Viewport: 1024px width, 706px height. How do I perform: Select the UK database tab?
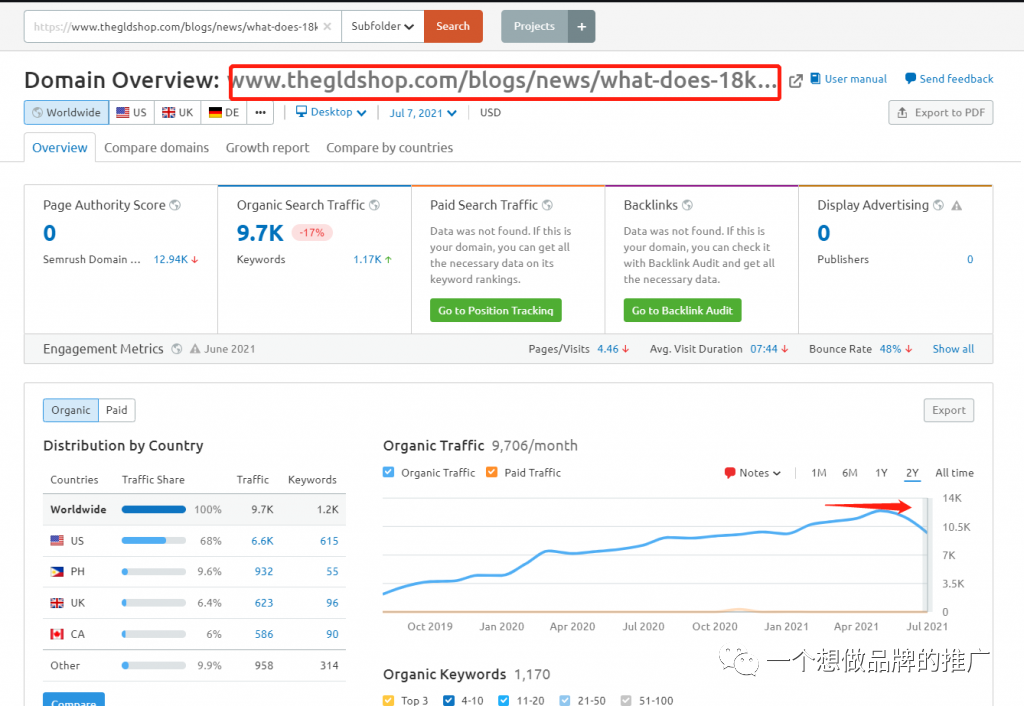click(x=178, y=112)
